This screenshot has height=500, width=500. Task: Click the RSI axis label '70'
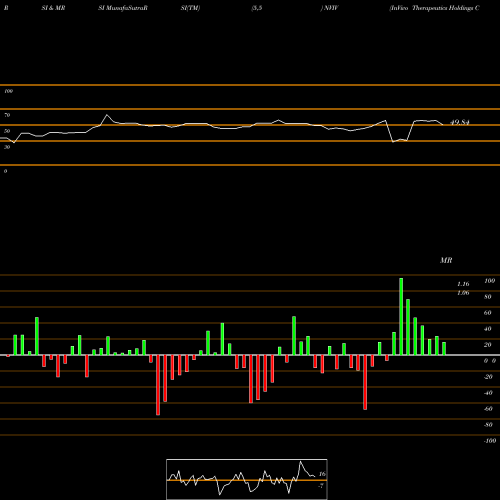click(7, 115)
